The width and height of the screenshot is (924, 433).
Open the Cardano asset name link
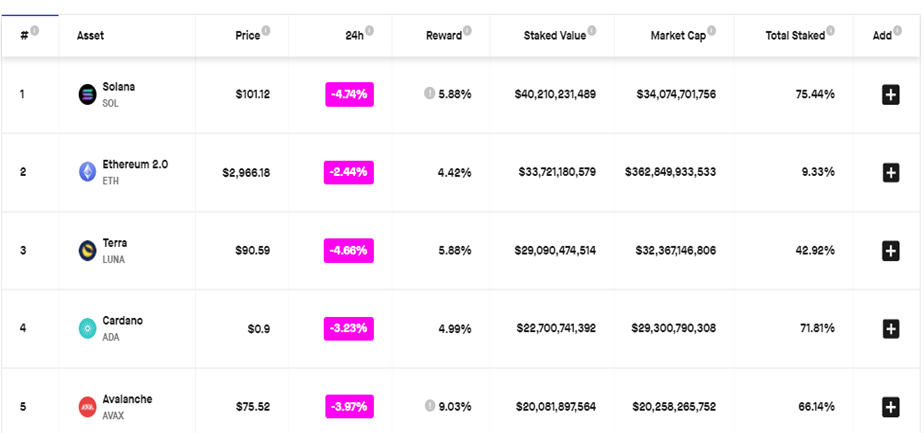pos(122,321)
